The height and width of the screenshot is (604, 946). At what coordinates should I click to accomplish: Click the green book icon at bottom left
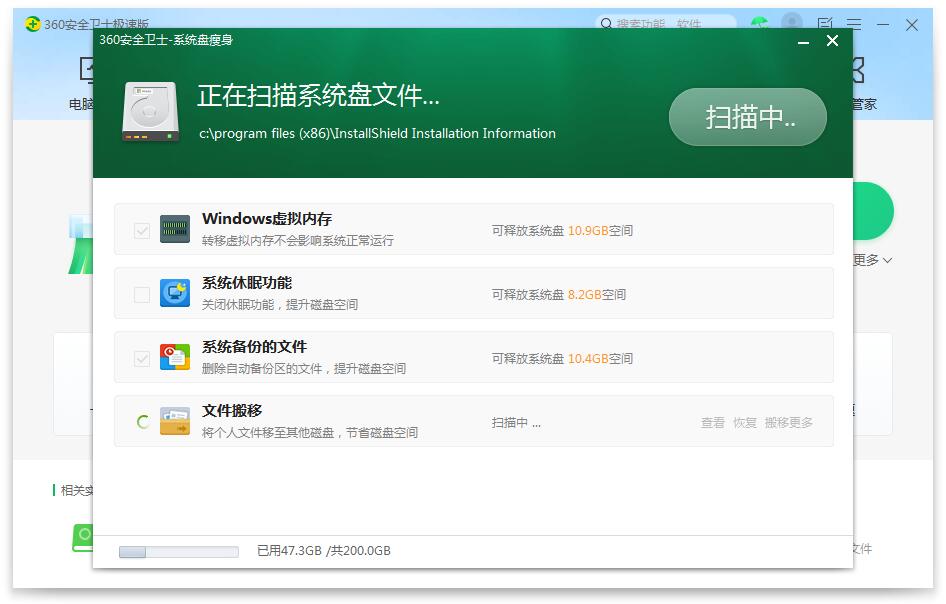[x=82, y=537]
